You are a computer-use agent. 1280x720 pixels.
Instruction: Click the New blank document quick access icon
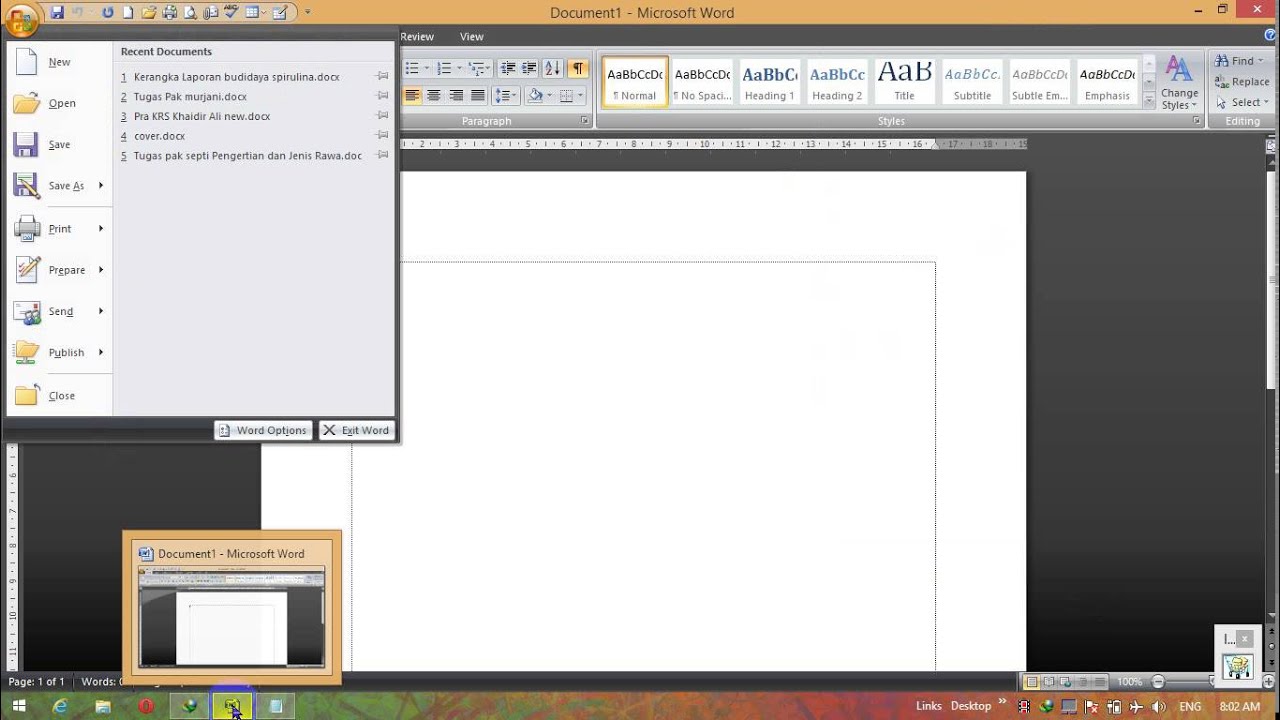tap(128, 13)
